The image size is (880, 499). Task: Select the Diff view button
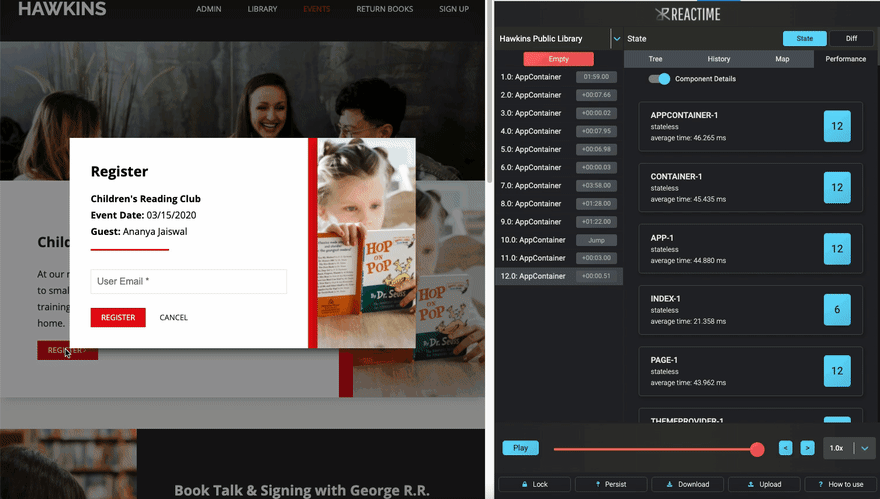pyautogui.click(x=851, y=39)
